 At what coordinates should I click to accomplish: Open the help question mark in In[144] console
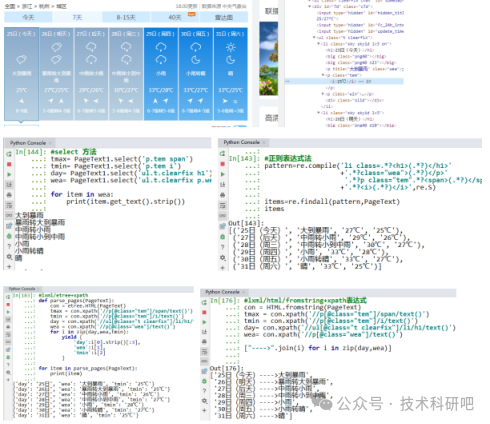pyautogui.click(x=9, y=246)
